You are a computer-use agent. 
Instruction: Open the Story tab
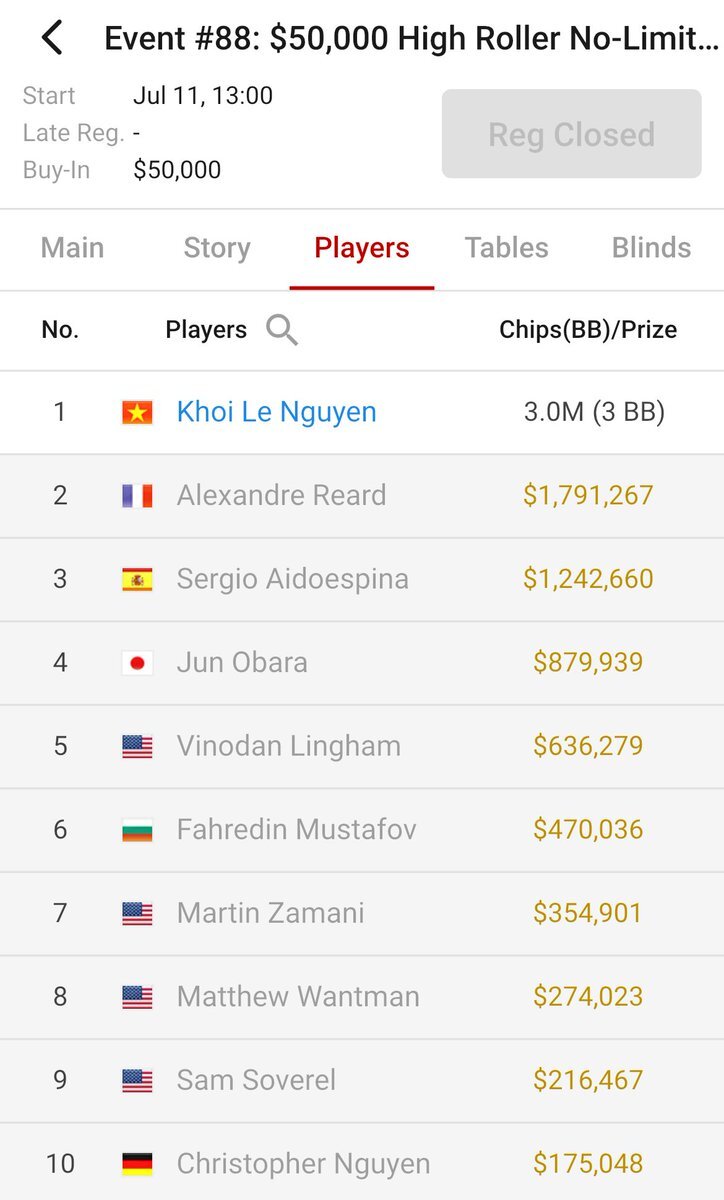coord(217,248)
